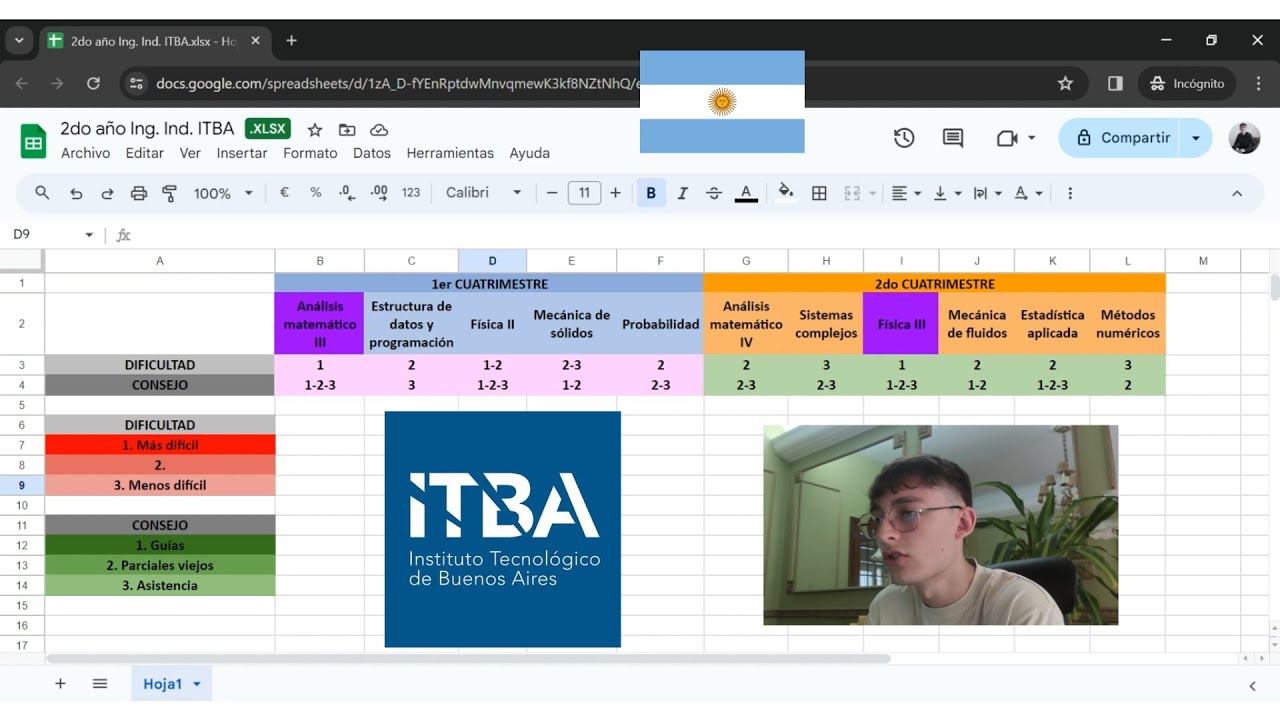Check the cloud save status icon
The height and width of the screenshot is (720, 1280).
pos(379,130)
